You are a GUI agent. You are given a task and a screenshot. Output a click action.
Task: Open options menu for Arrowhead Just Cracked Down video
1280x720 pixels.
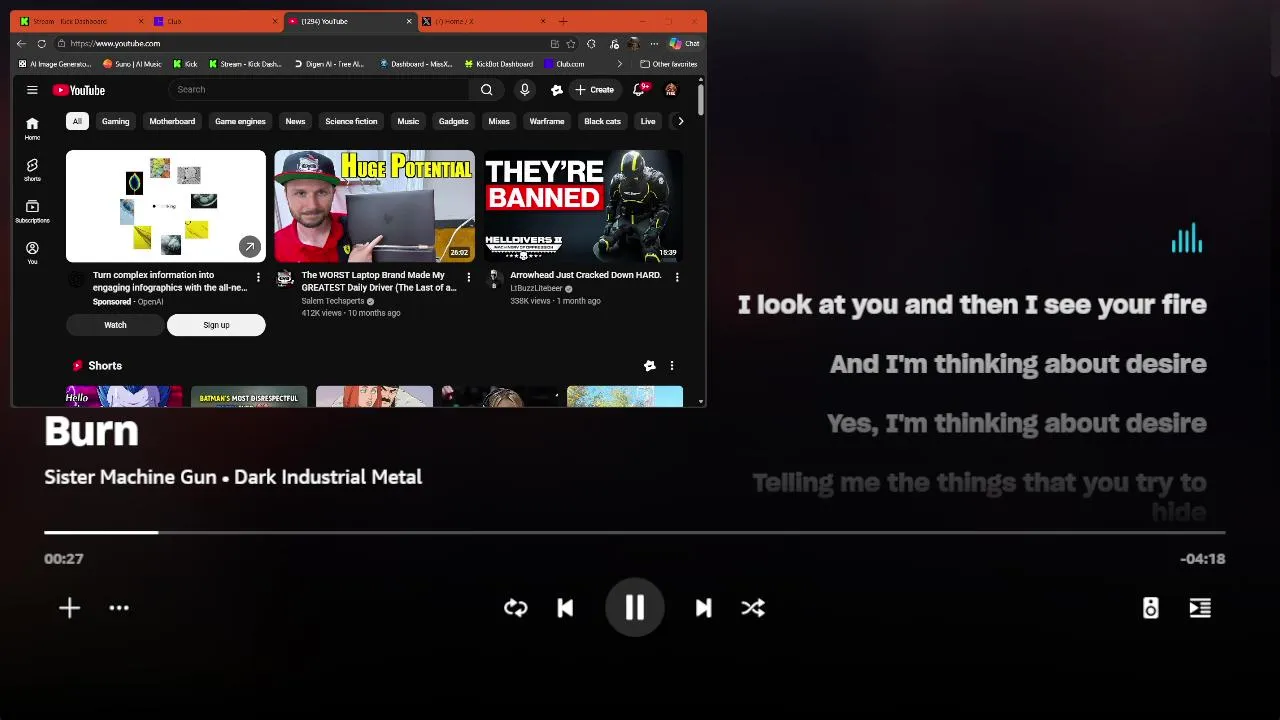(x=677, y=277)
